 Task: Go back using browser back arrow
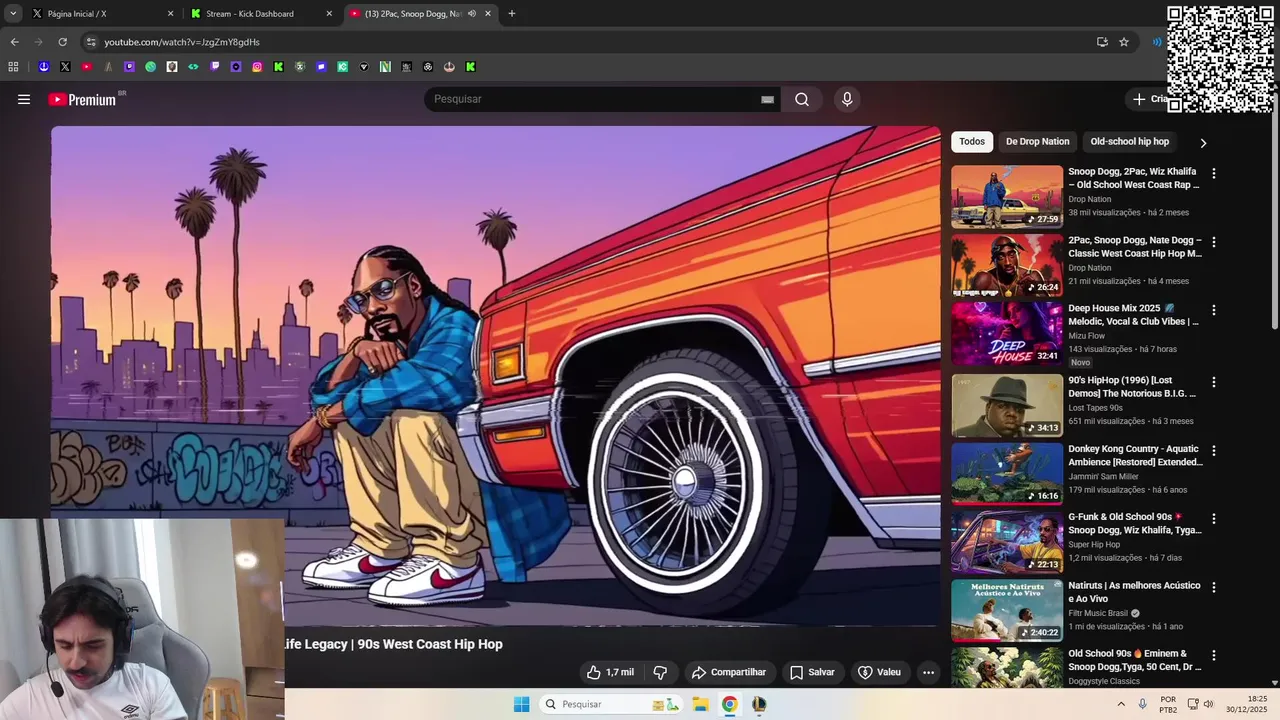(14, 42)
